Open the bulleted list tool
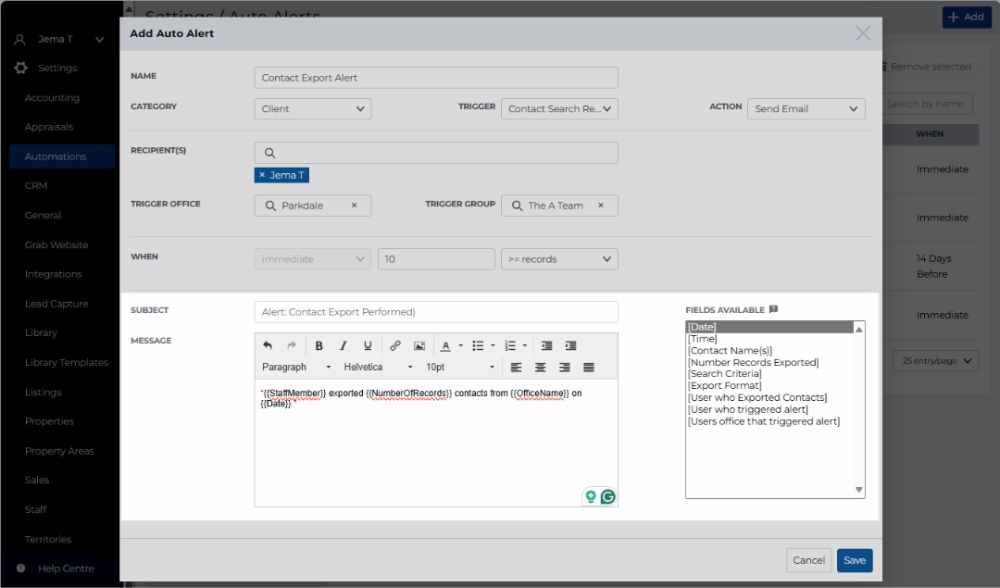This screenshot has height=588, width=1000. (478, 346)
